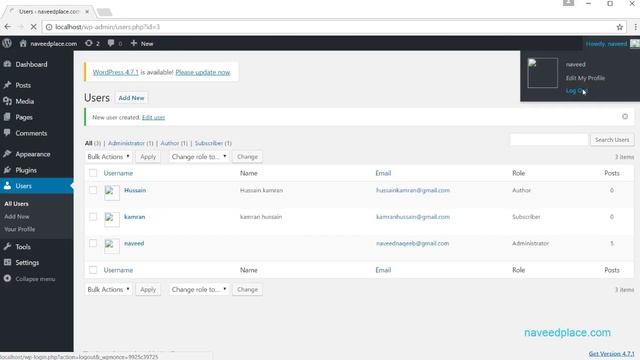Click kamranhussain@gmail.com email link
Viewport: 640px width, 360px height.
[413, 217]
